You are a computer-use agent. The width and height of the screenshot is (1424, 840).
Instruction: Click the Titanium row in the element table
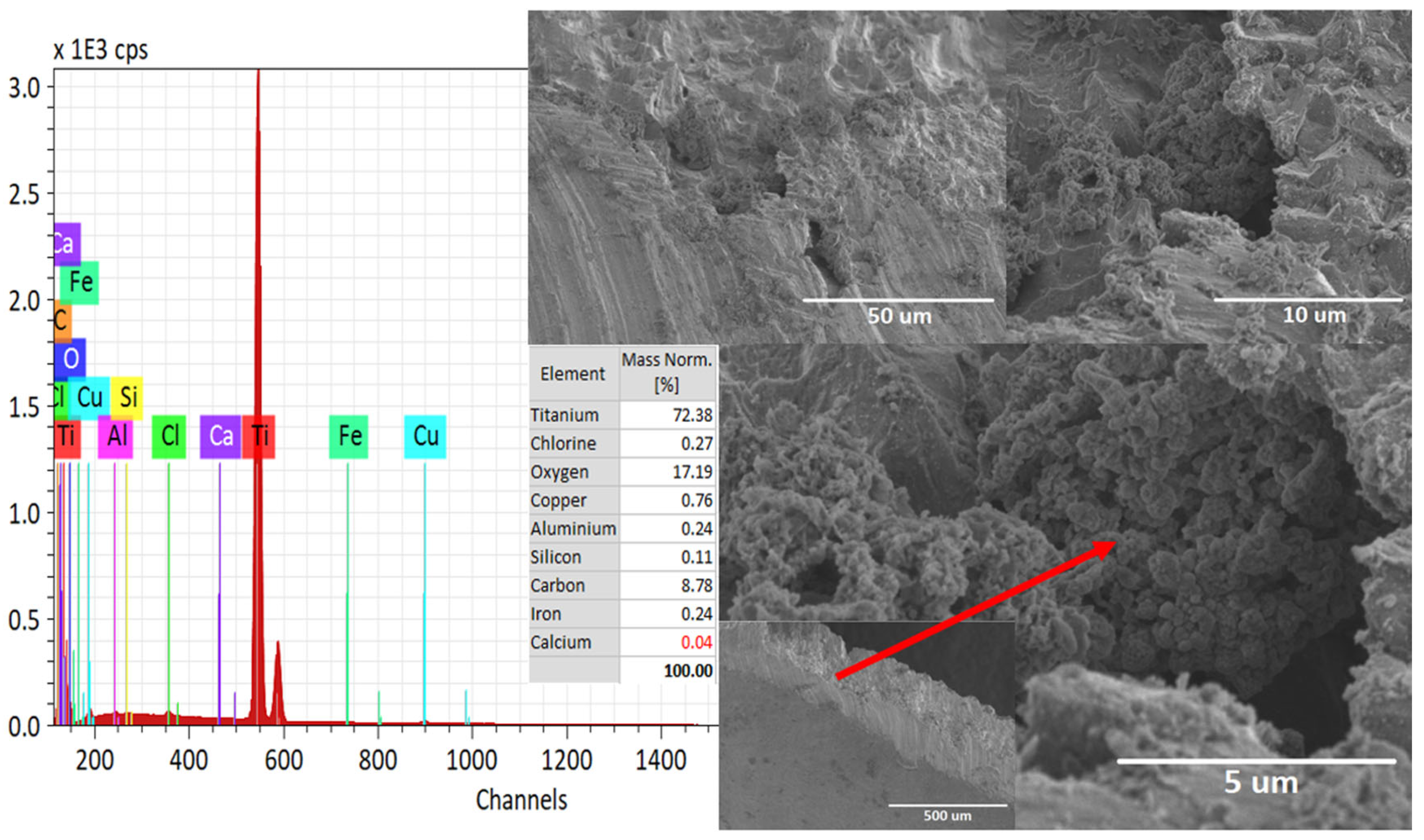coord(564,416)
